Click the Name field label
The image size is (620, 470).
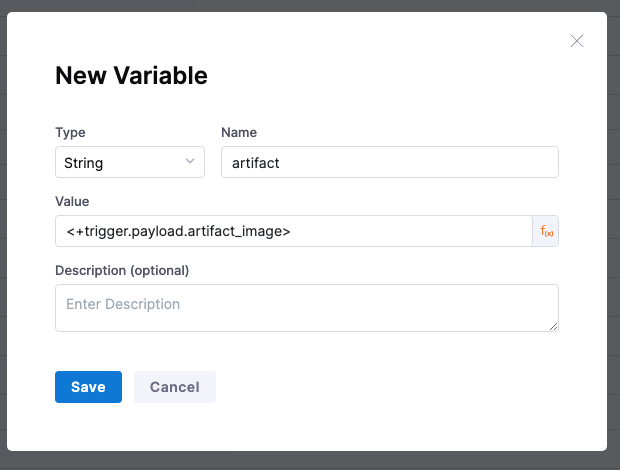(240, 133)
